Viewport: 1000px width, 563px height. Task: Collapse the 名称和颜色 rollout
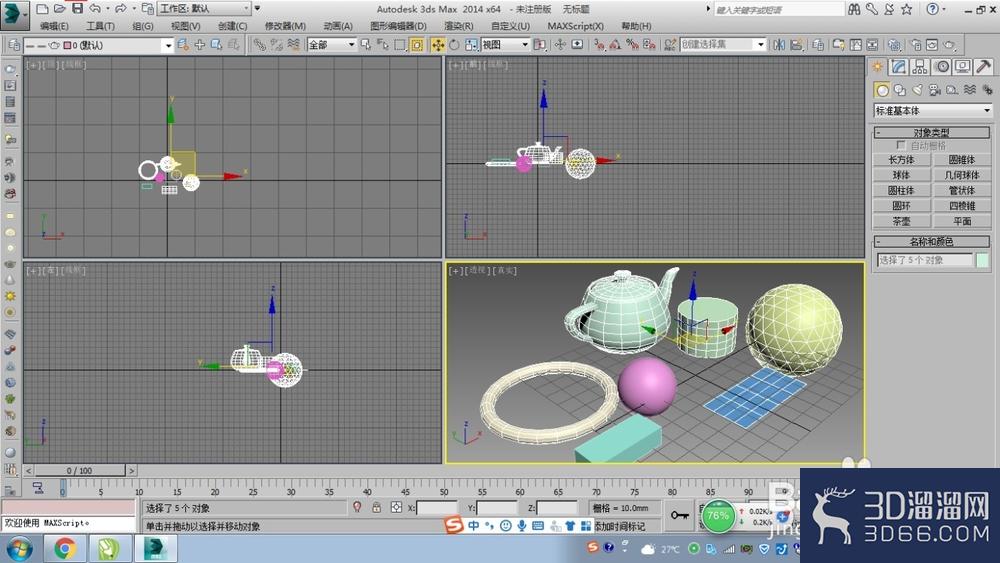[932, 242]
